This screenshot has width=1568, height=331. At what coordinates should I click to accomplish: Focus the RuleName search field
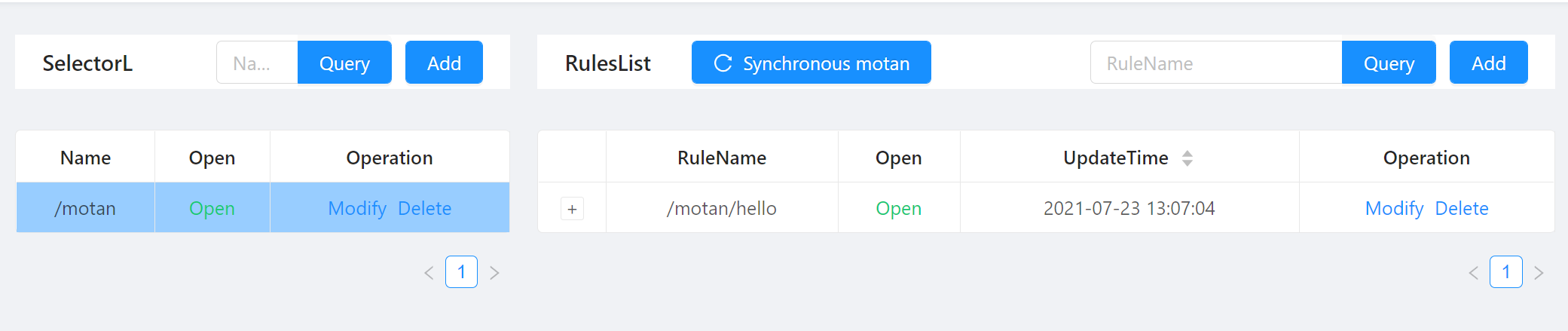click(1215, 63)
